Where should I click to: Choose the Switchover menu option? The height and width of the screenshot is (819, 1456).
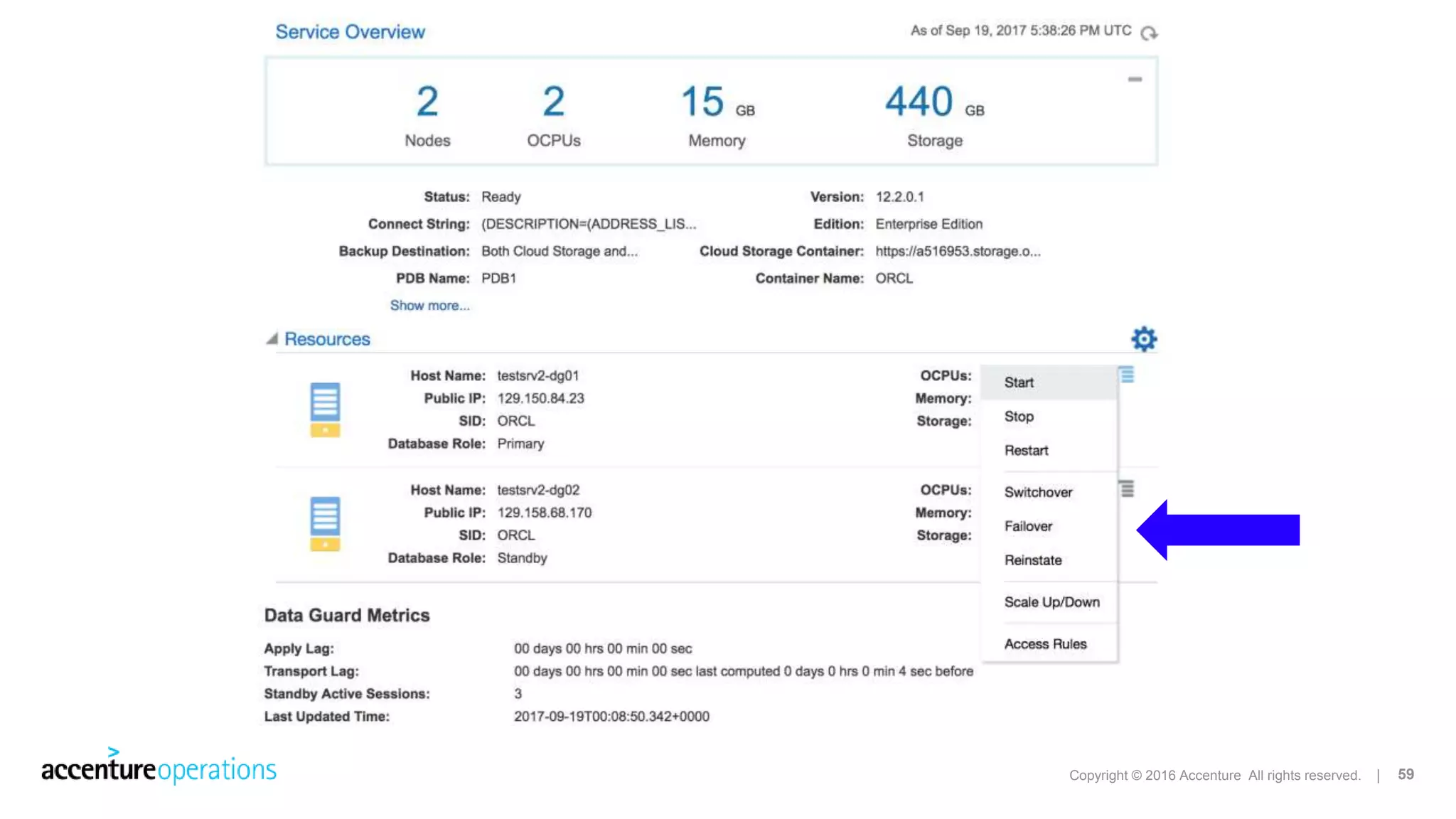[x=1038, y=493]
